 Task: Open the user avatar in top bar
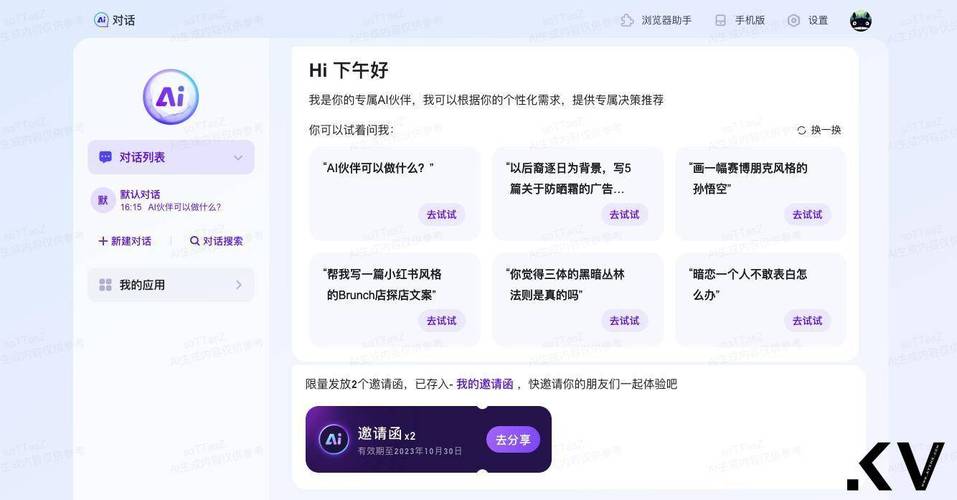click(x=861, y=21)
